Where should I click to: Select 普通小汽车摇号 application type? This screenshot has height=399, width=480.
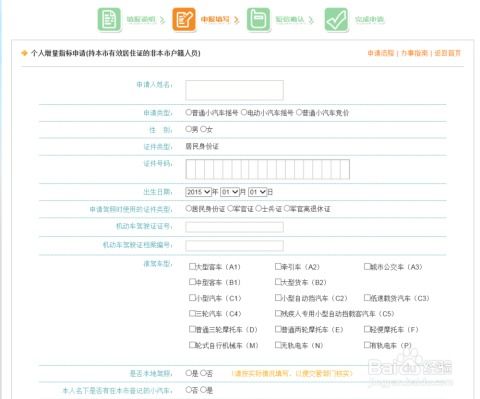tap(189, 112)
